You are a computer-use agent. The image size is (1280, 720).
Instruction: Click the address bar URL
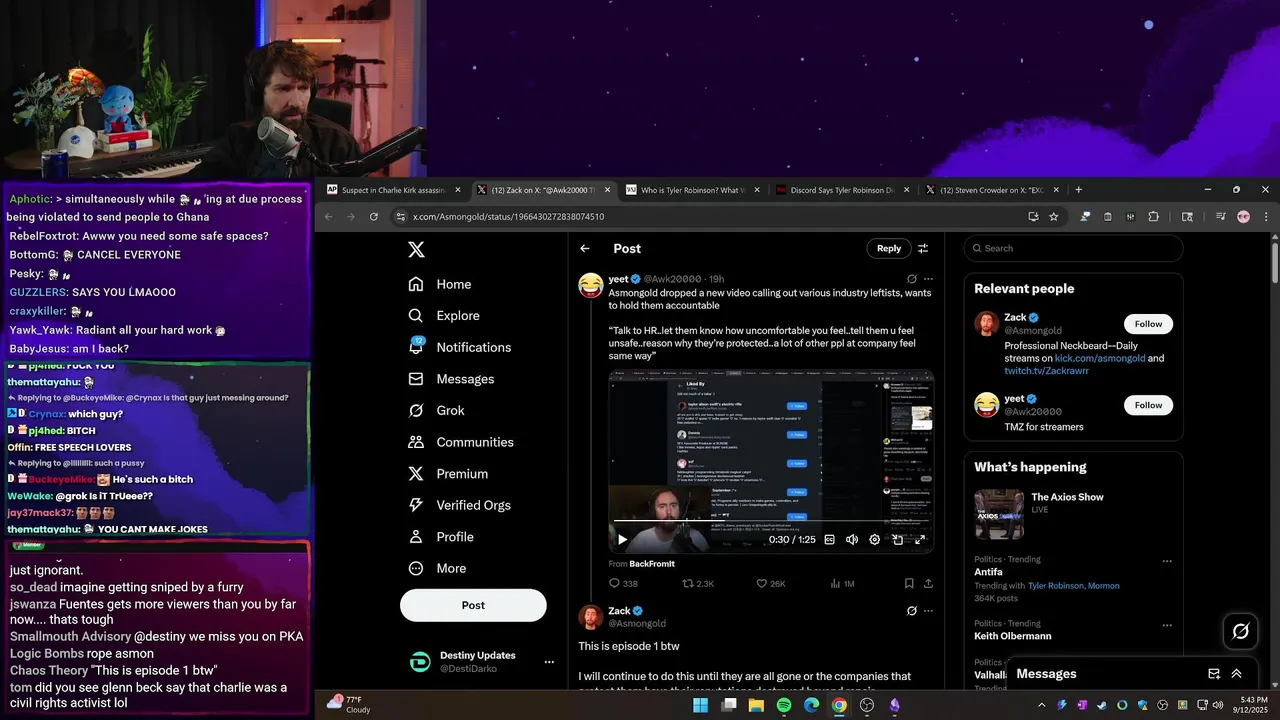[508, 217]
